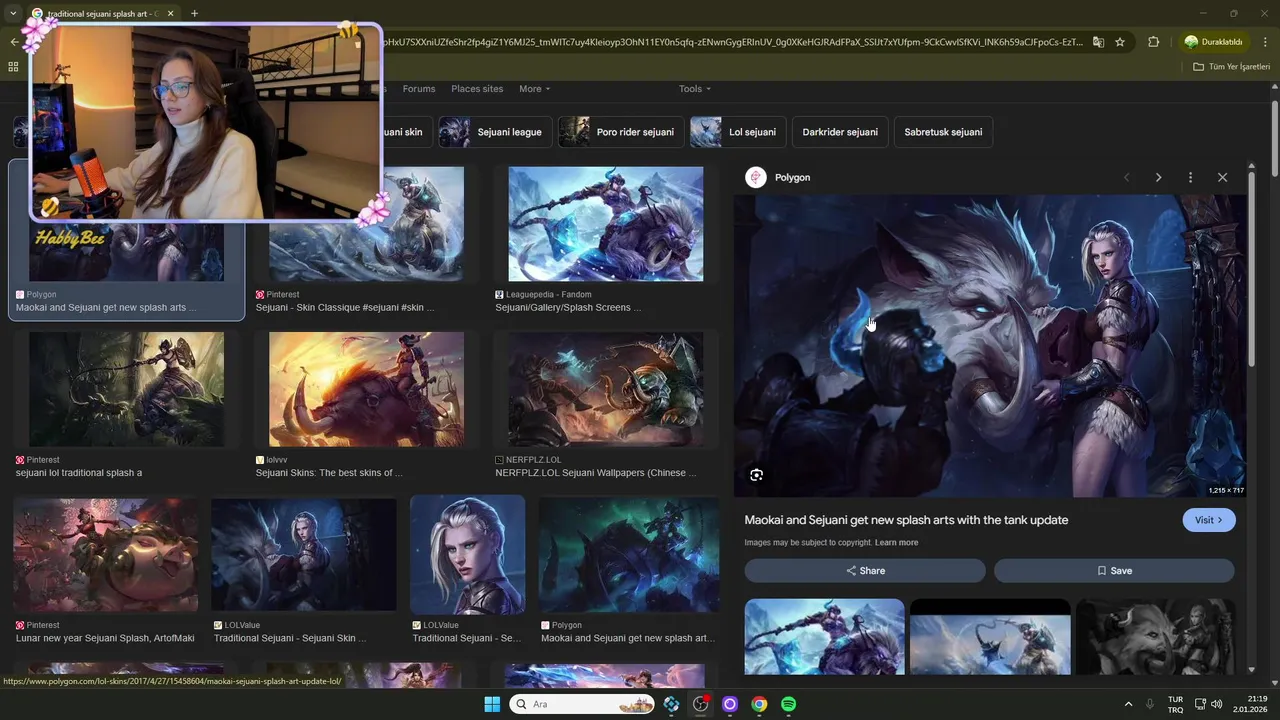The width and height of the screenshot is (1280, 720).
Task: Open Spotify from the taskbar
Action: pos(788,704)
